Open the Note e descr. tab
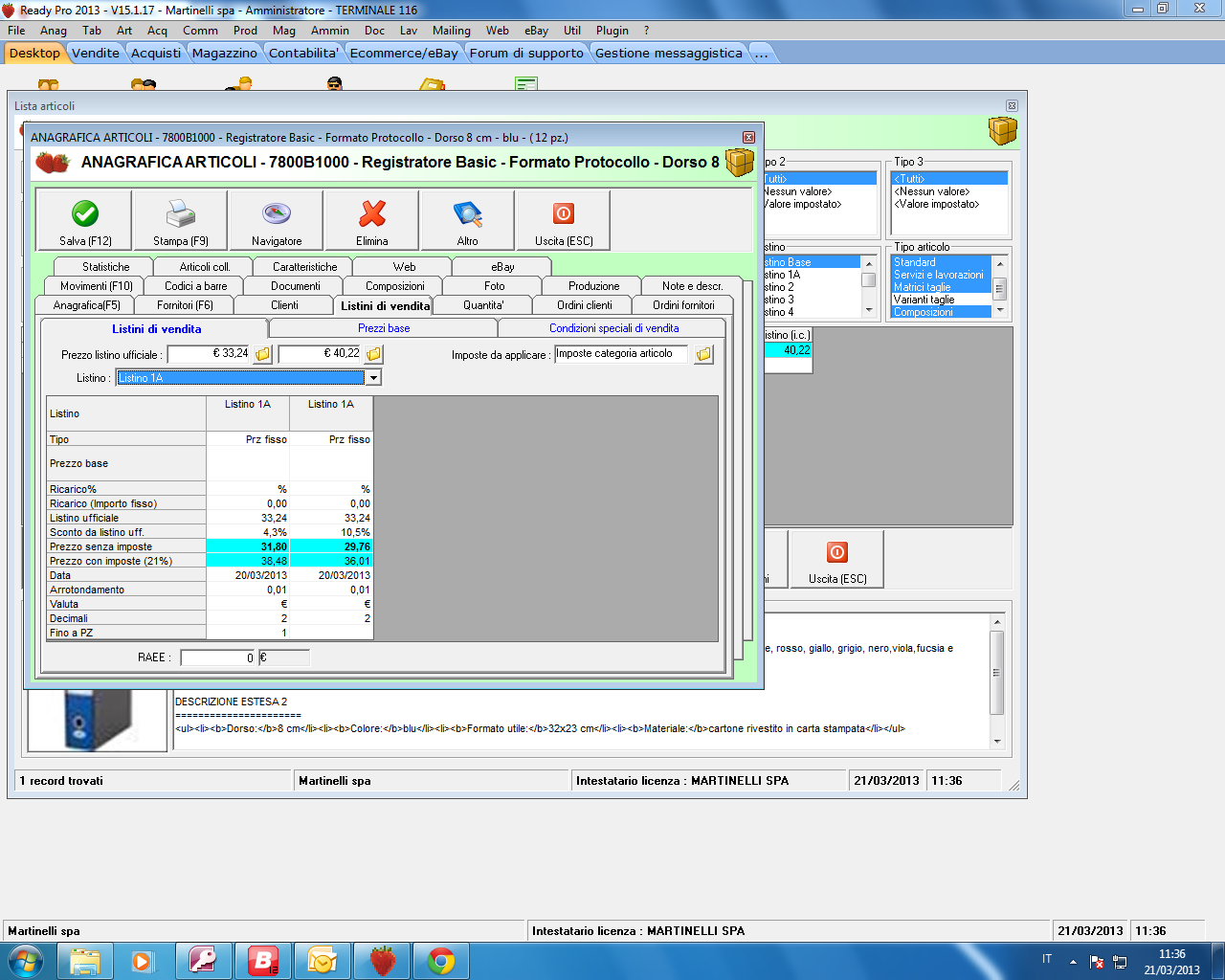 [x=692, y=286]
